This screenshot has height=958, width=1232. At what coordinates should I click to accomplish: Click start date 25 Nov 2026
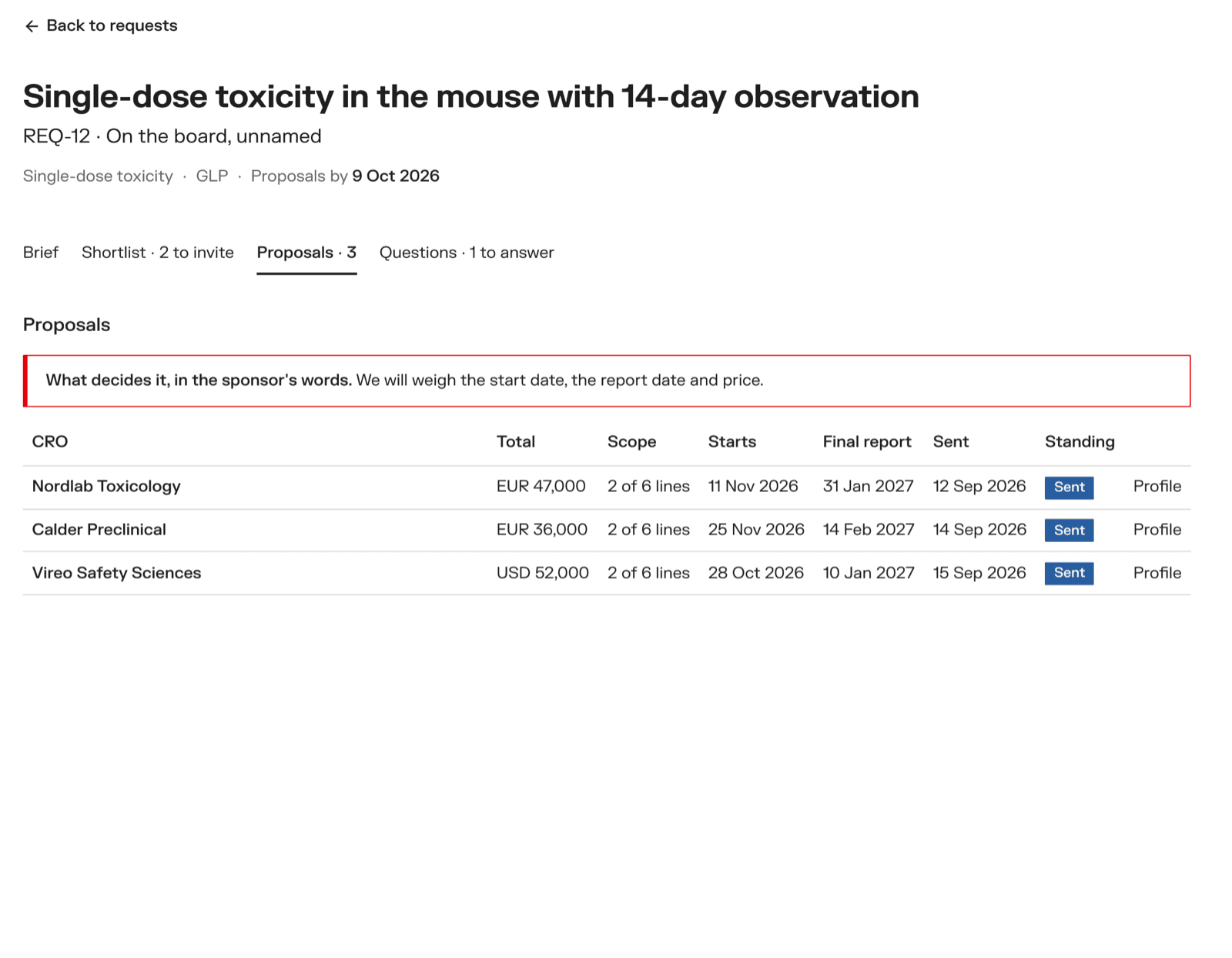(756, 530)
